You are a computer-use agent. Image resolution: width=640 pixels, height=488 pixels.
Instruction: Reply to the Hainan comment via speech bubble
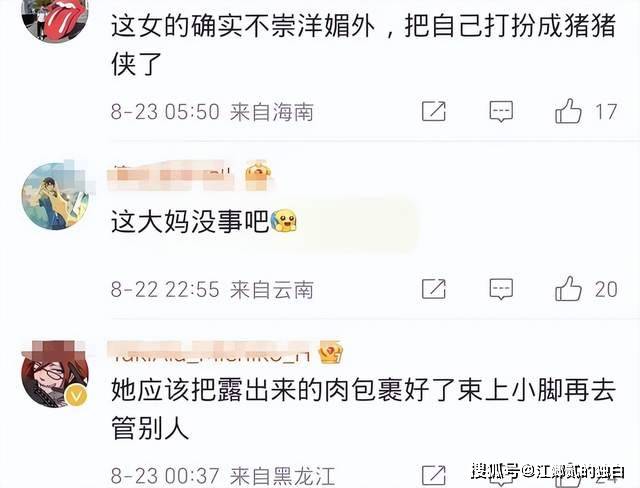coord(501,111)
